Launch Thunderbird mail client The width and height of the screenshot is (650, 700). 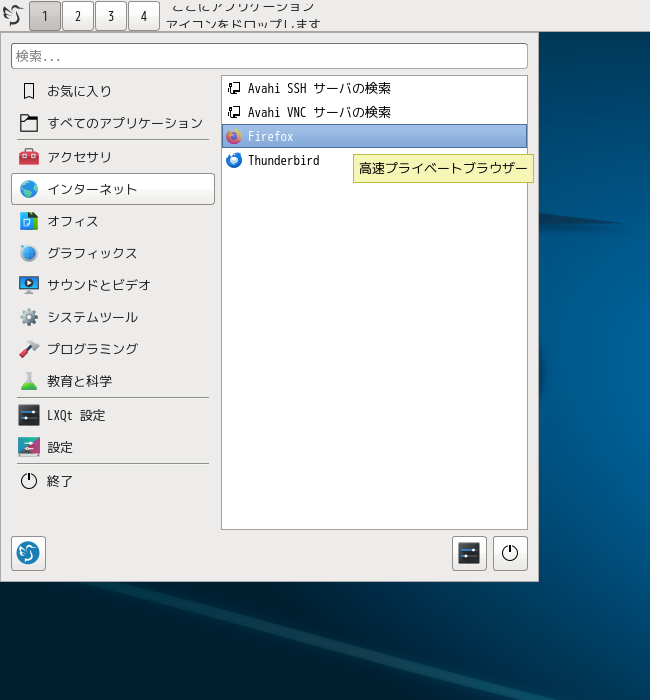(x=283, y=160)
